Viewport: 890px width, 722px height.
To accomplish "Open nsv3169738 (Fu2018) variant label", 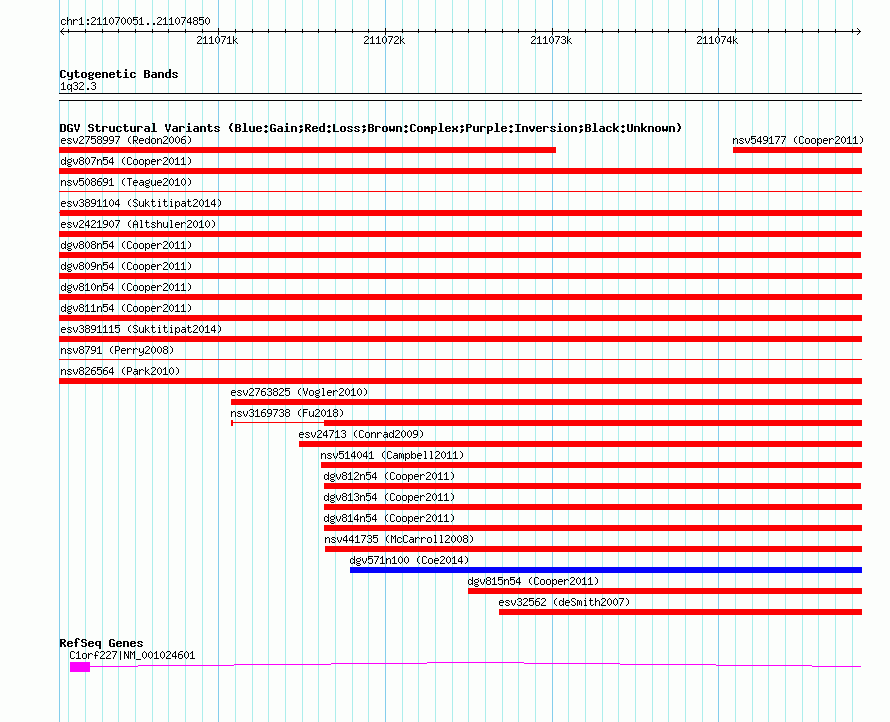I will 287,413.
